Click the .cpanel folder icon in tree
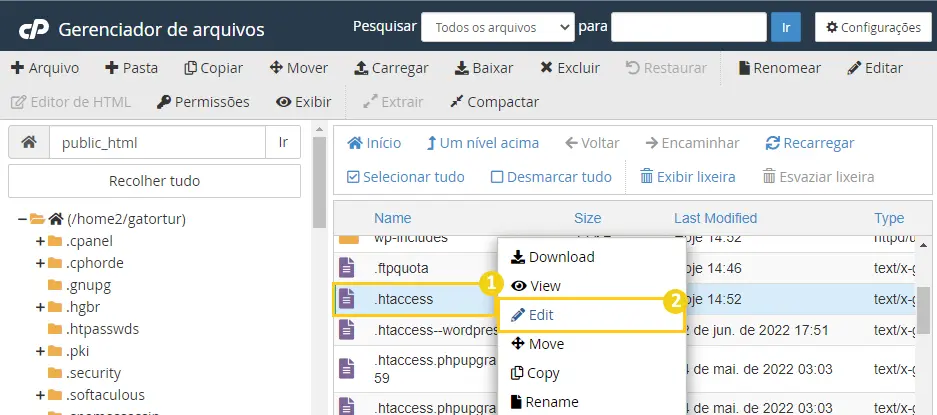The image size is (937, 415). pos(55,242)
